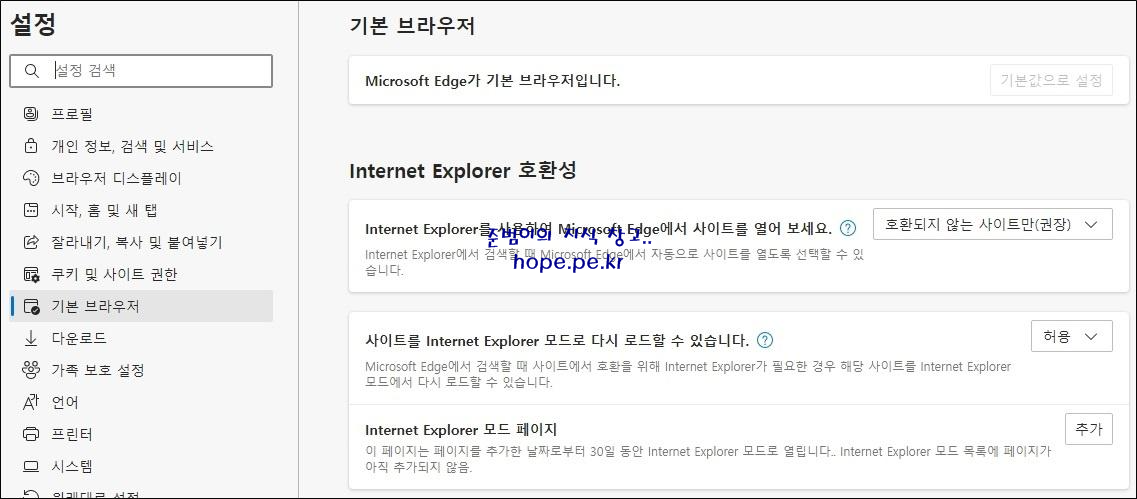Screen dimensions: 1137x499
Task: Click the search magnifier icon in settings
Action: coord(31,71)
